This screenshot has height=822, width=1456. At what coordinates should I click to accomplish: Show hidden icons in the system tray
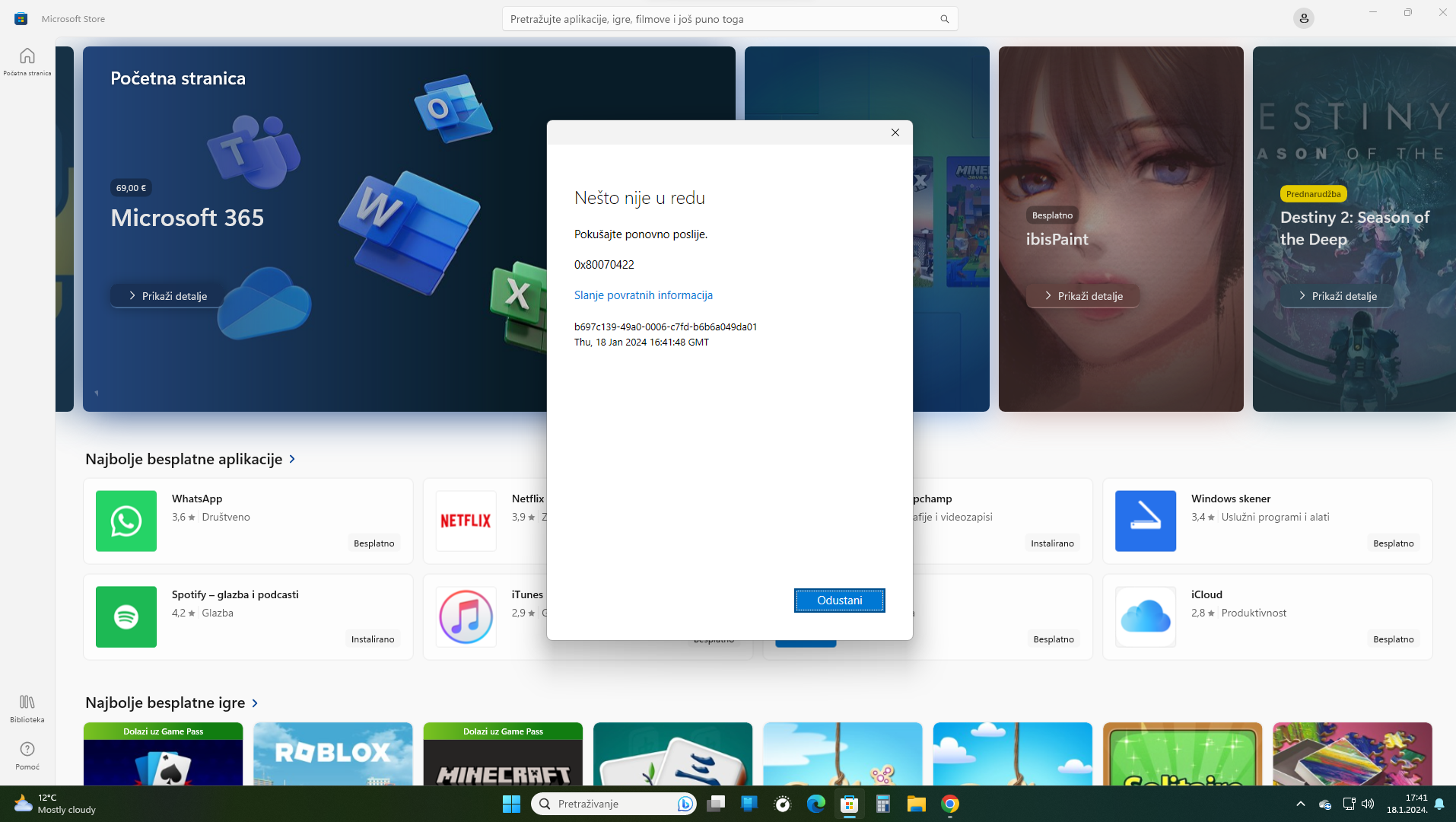point(1300,804)
